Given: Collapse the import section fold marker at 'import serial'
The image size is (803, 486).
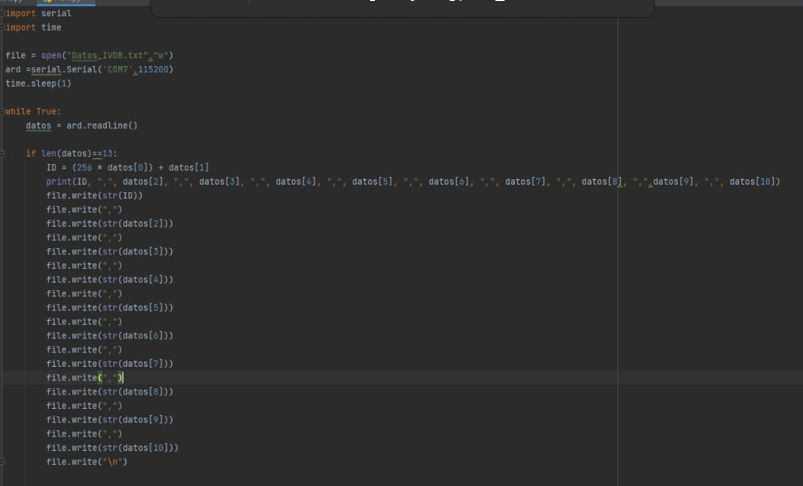Looking at the screenshot, I should click(x=2, y=13).
